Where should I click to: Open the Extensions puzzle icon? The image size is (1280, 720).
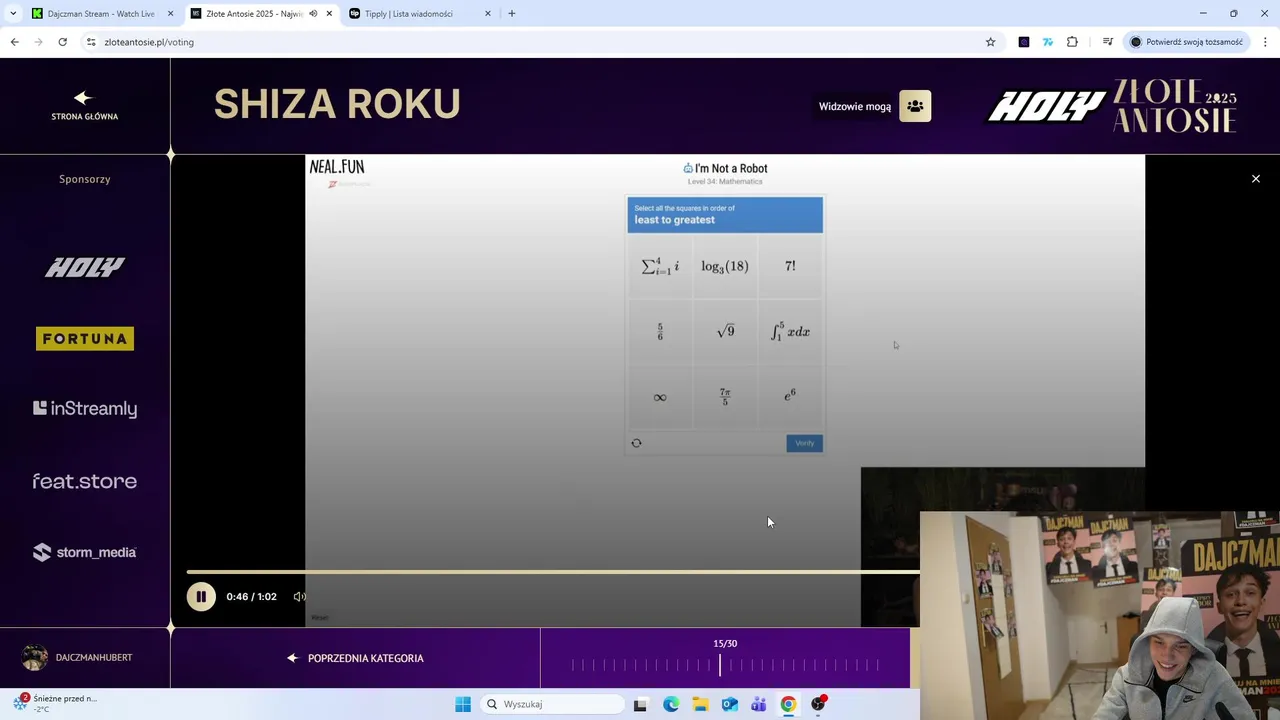tap(1072, 42)
